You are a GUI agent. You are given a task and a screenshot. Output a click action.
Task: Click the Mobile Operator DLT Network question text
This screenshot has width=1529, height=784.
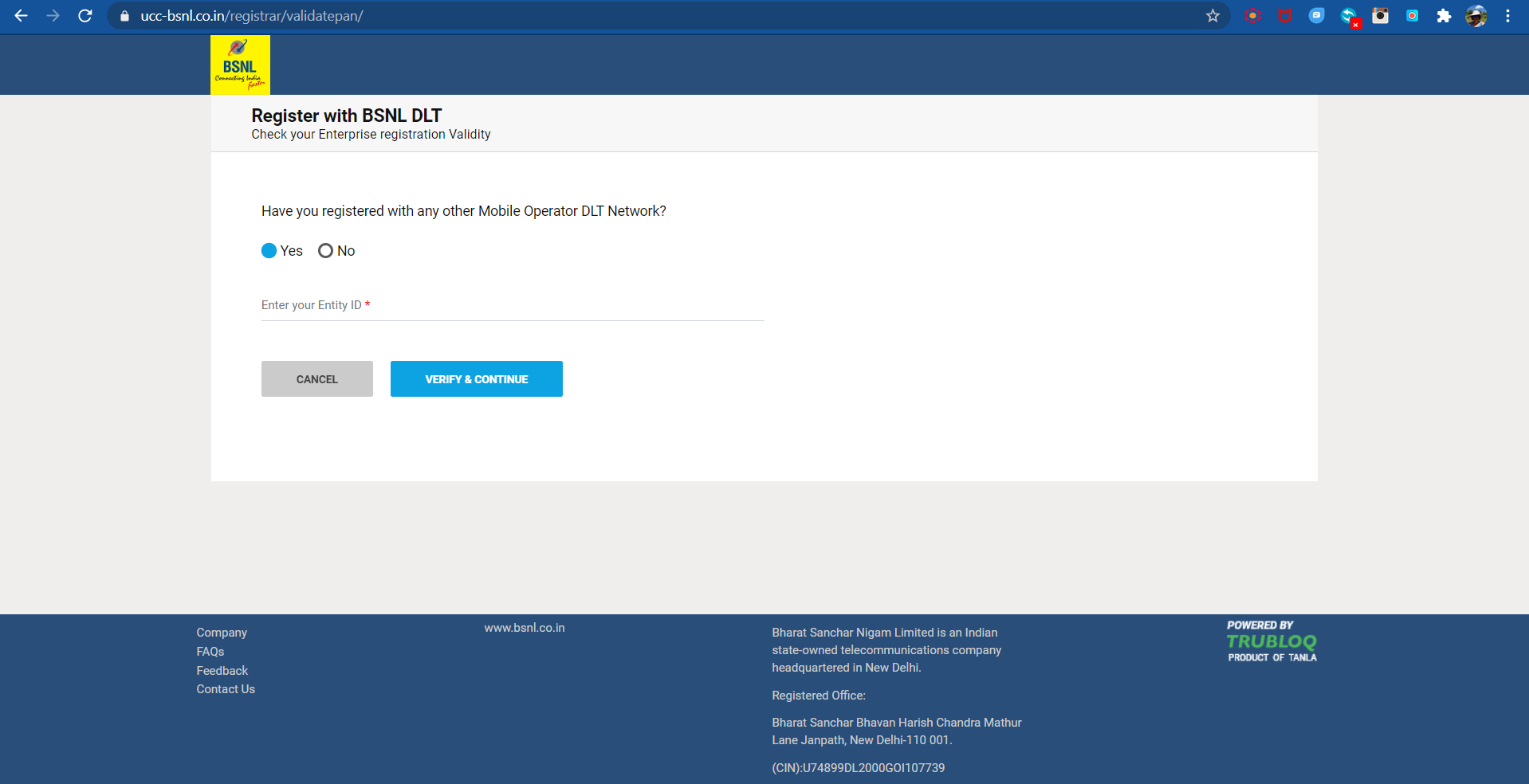coord(464,211)
